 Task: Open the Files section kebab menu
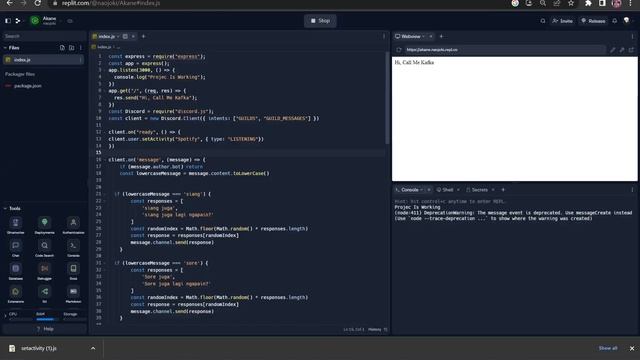click(81, 48)
